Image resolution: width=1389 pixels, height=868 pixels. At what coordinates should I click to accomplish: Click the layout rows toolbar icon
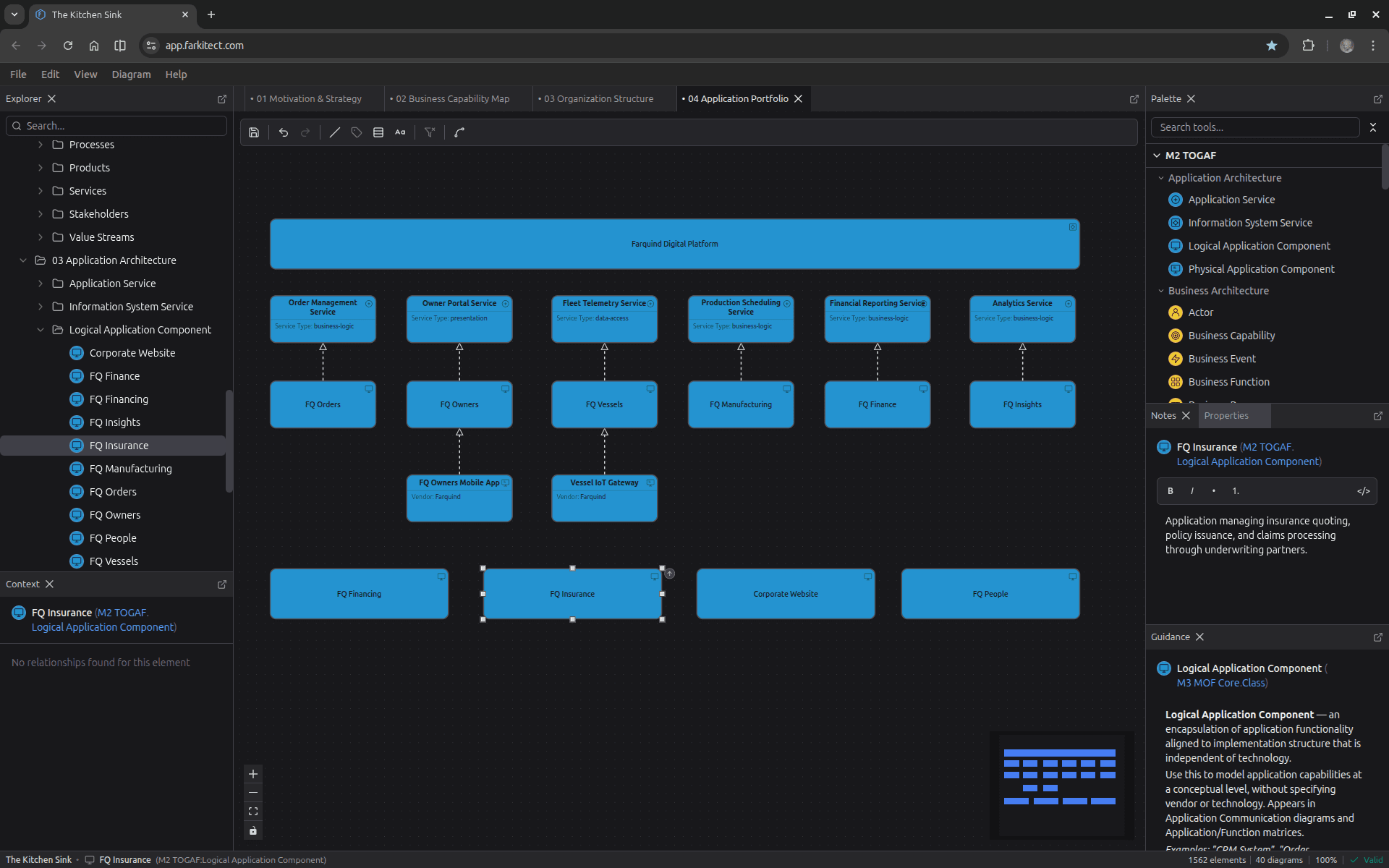(x=378, y=132)
